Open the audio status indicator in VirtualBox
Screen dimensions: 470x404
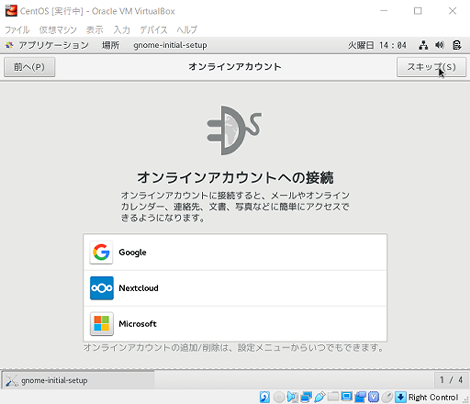click(x=292, y=397)
